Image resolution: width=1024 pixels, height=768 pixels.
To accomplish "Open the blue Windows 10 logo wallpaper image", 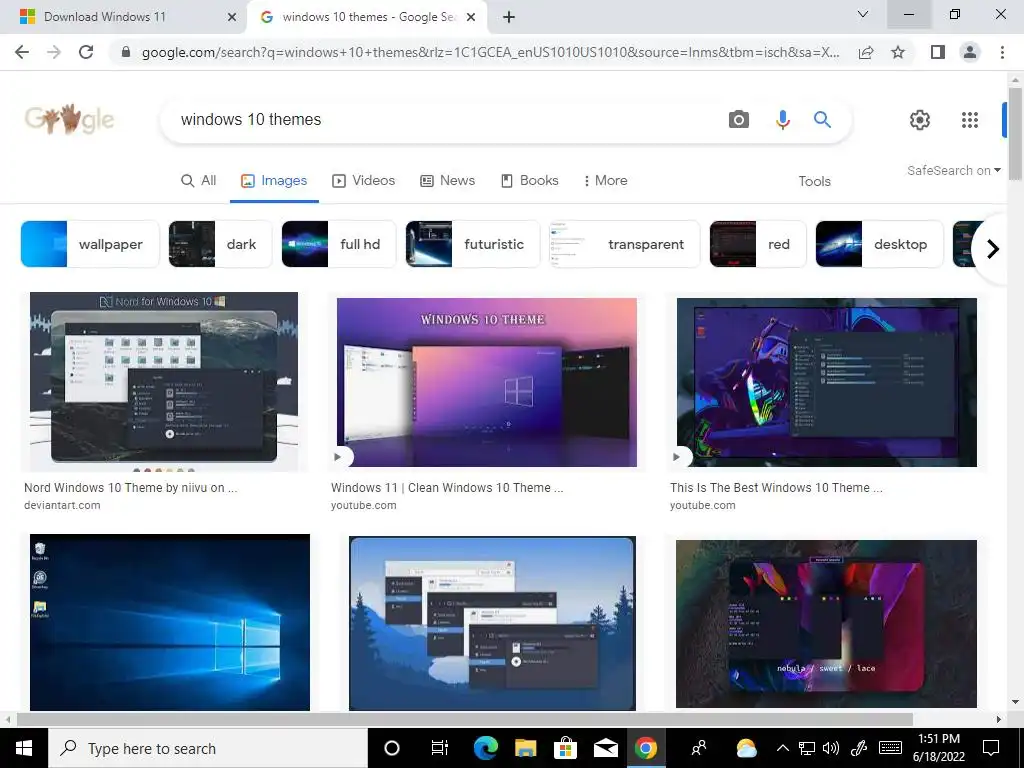I will (170, 622).
